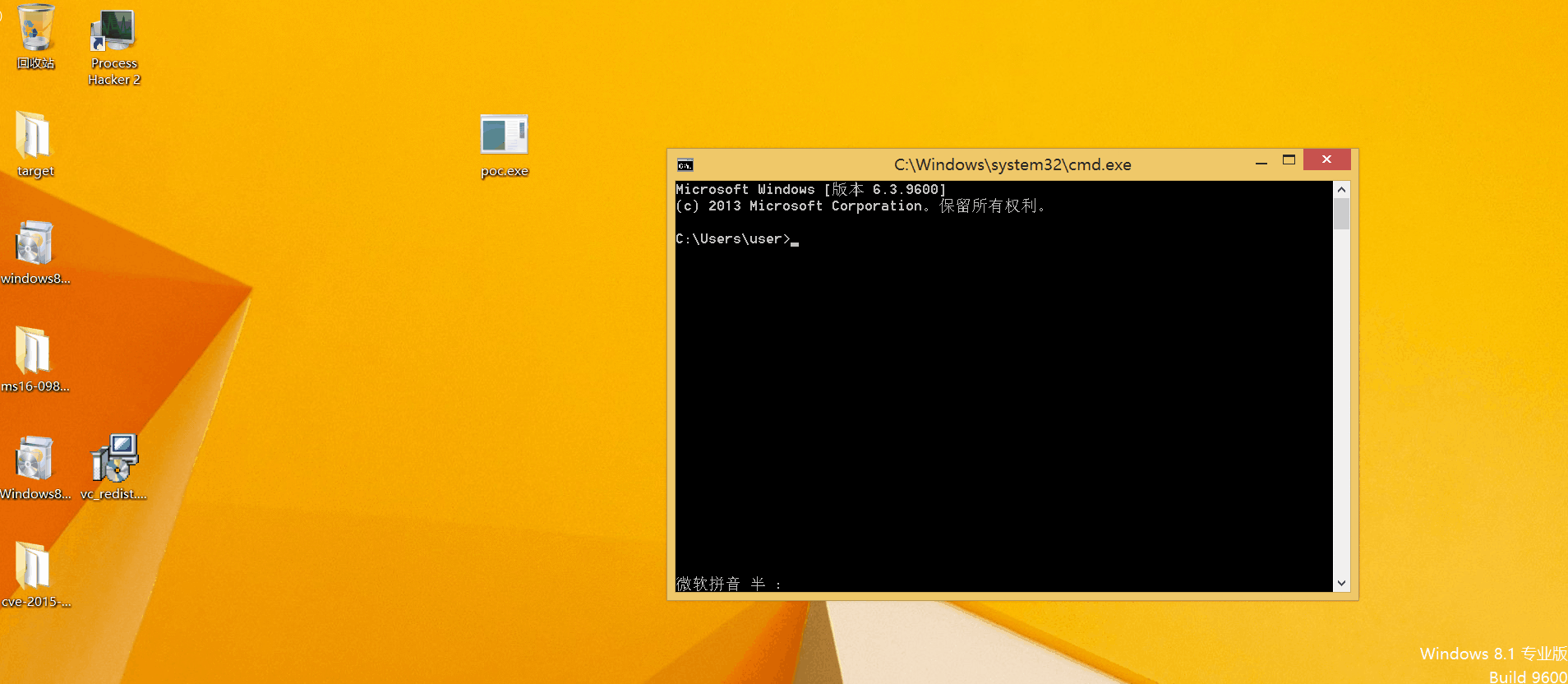Open the cmd.exe window system menu icon

(685, 165)
